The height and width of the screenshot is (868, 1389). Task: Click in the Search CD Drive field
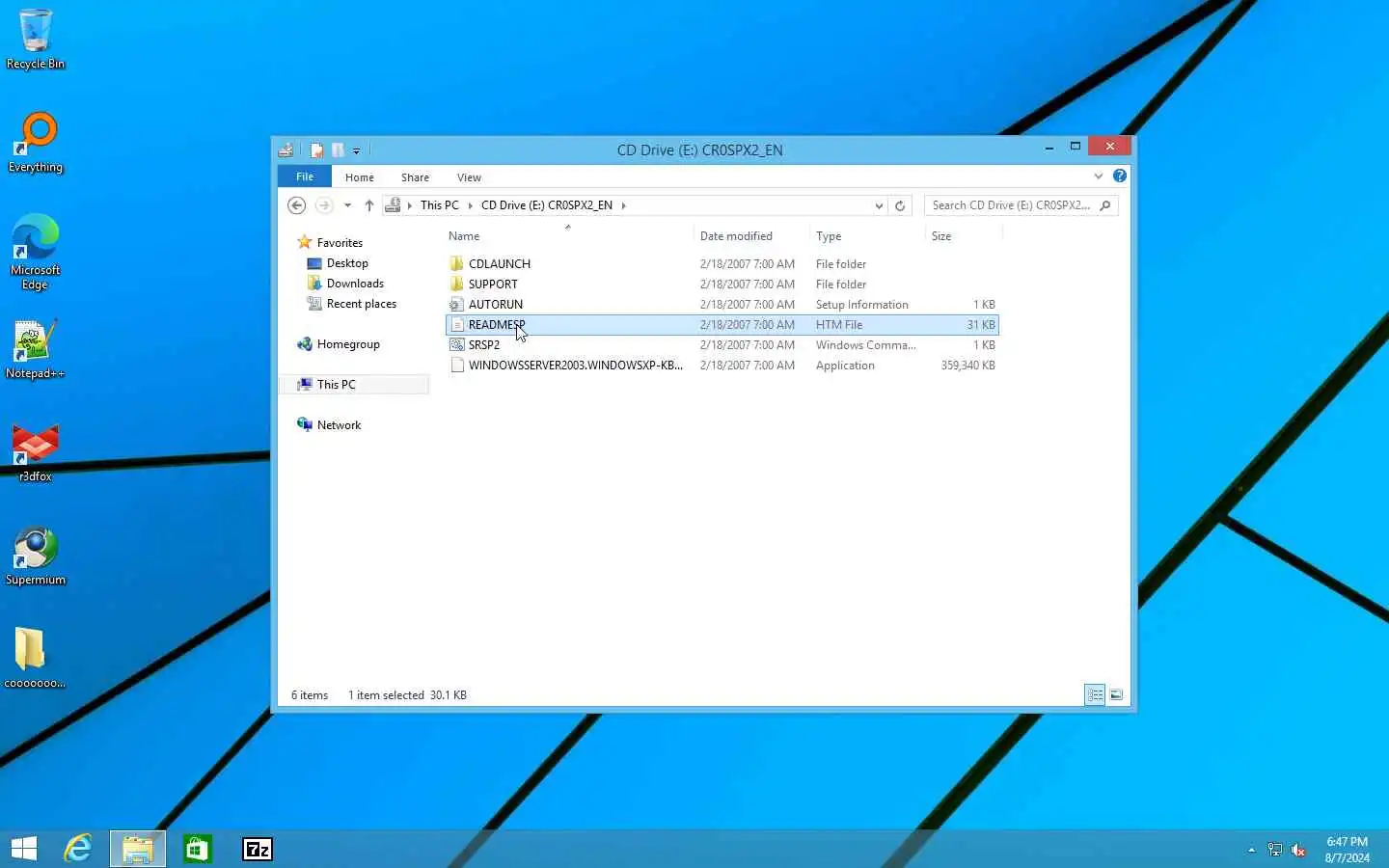tap(1011, 205)
